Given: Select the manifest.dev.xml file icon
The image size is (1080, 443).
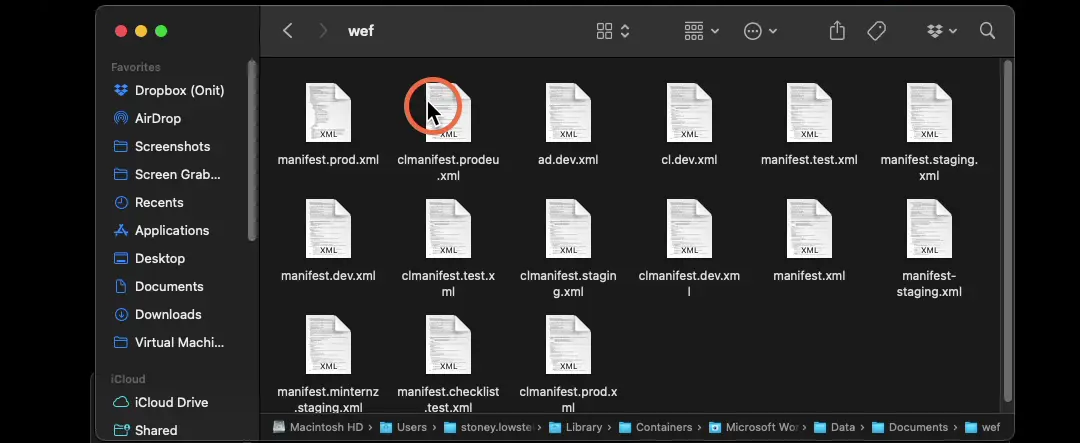Looking at the screenshot, I should pyautogui.click(x=328, y=229).
